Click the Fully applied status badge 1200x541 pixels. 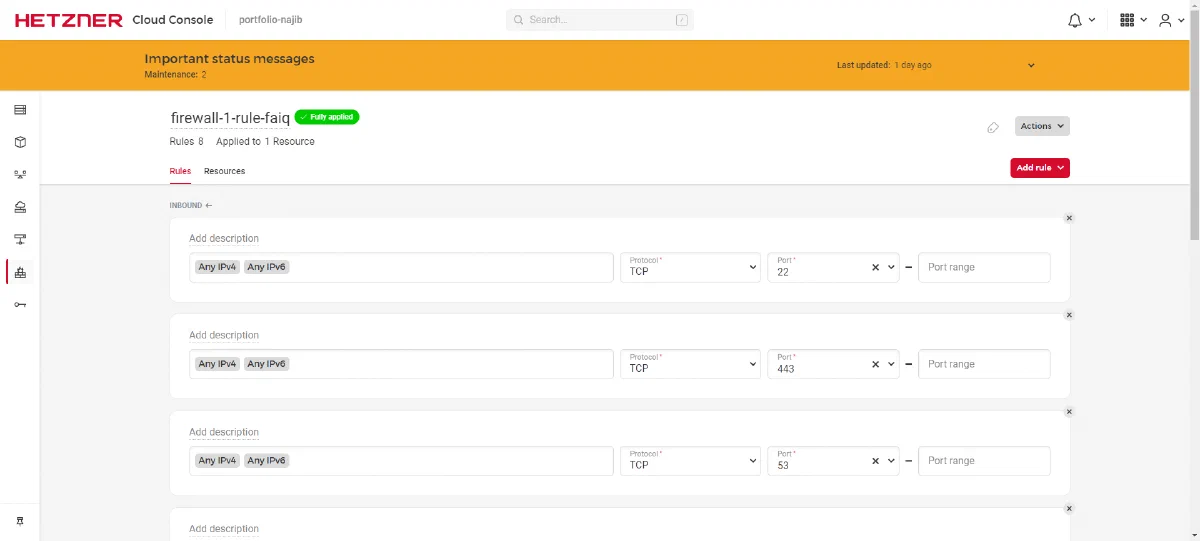point(326,117)
